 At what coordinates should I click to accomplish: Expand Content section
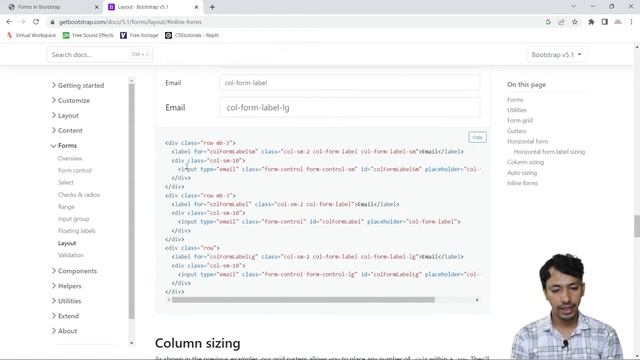(67, 131)
